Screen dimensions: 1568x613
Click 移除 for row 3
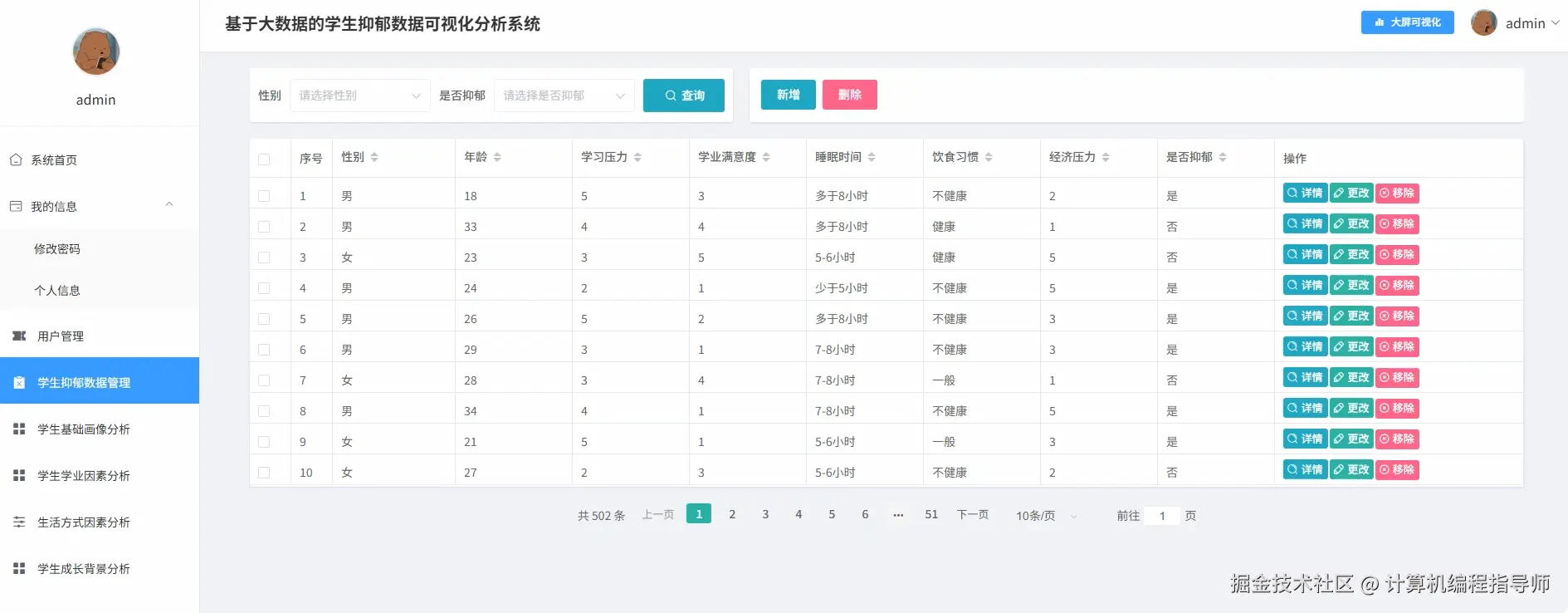coord(1397,254)
